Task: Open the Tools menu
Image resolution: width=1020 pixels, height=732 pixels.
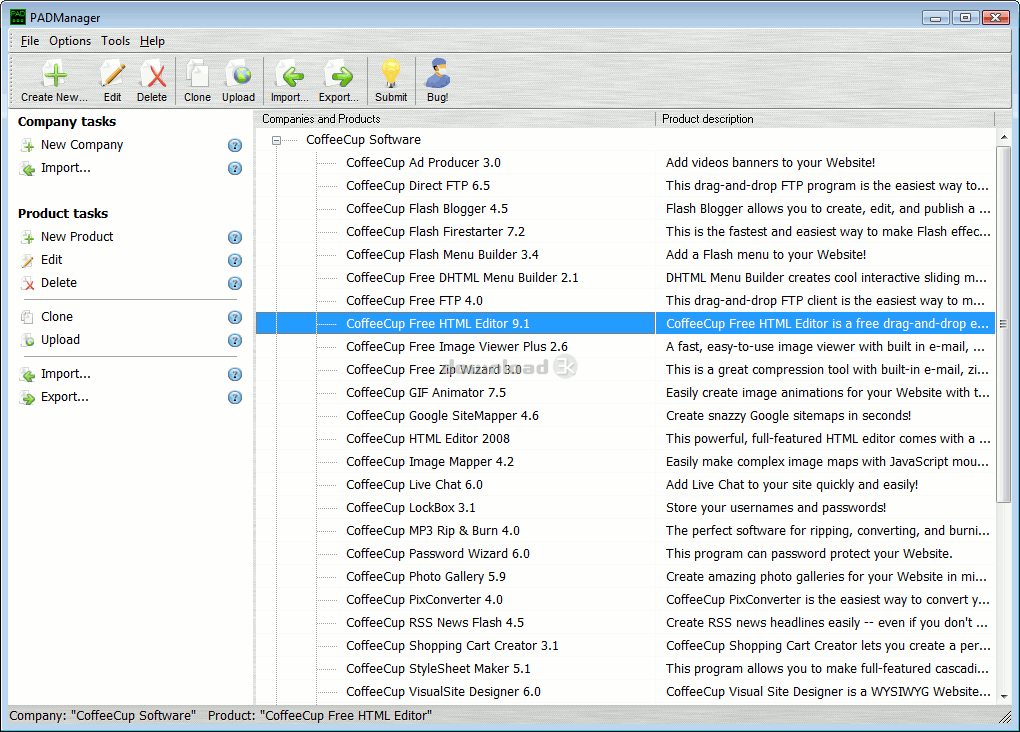Action: [115, 41]
